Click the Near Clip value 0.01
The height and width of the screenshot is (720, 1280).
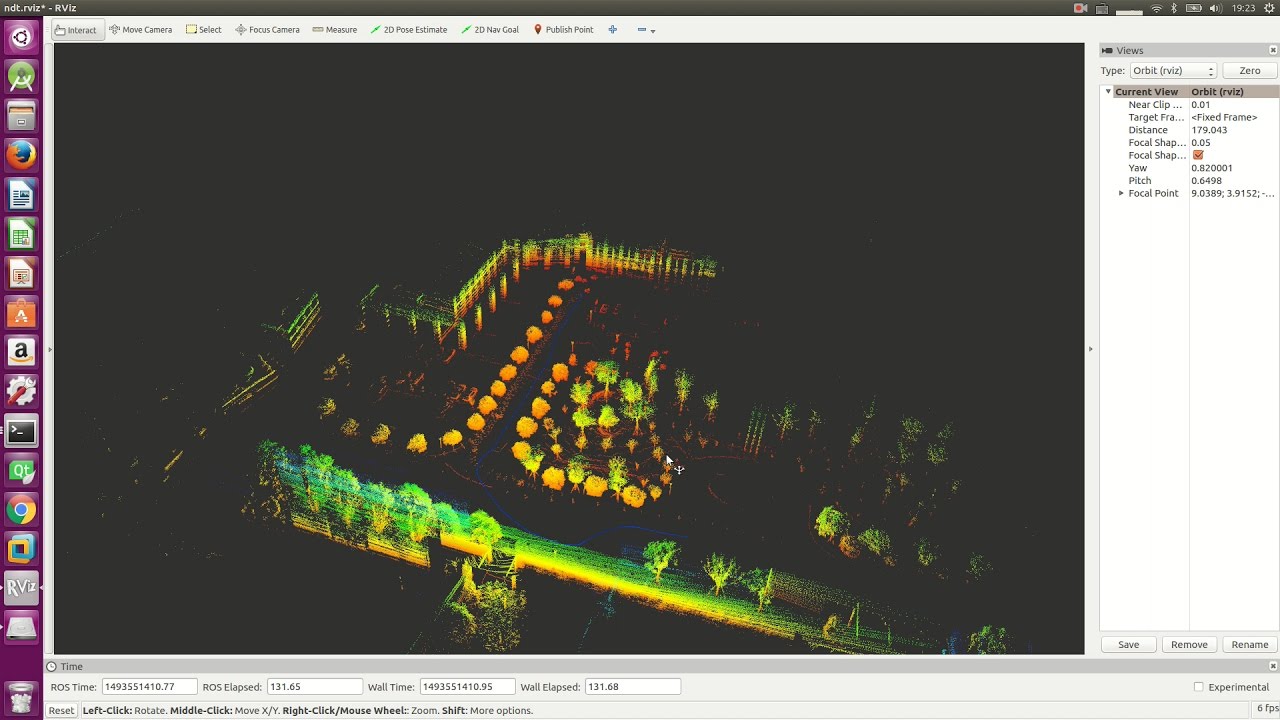click(x=1200, y=105)
